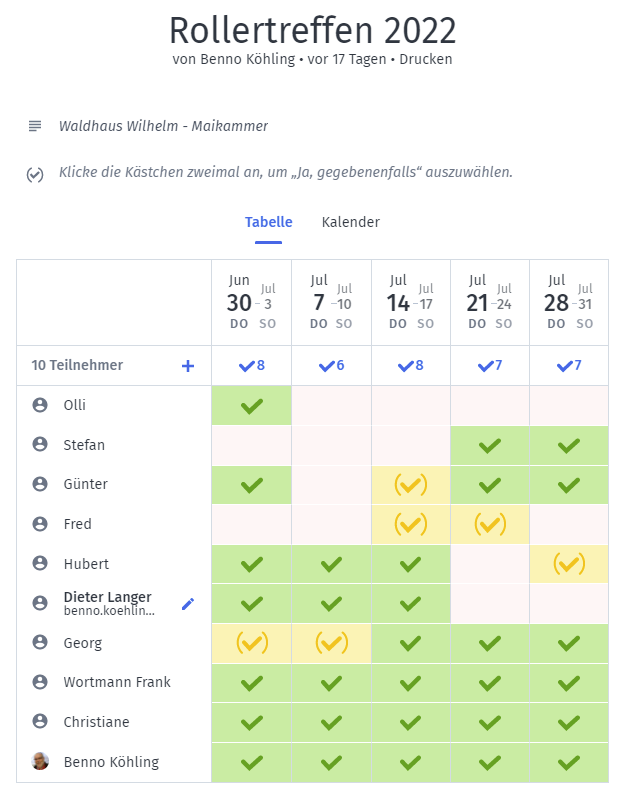The width and height of the screenshot is (625, 794).
Task: Click the blue checkmark count for Jun 30
Action: [252, 366]
